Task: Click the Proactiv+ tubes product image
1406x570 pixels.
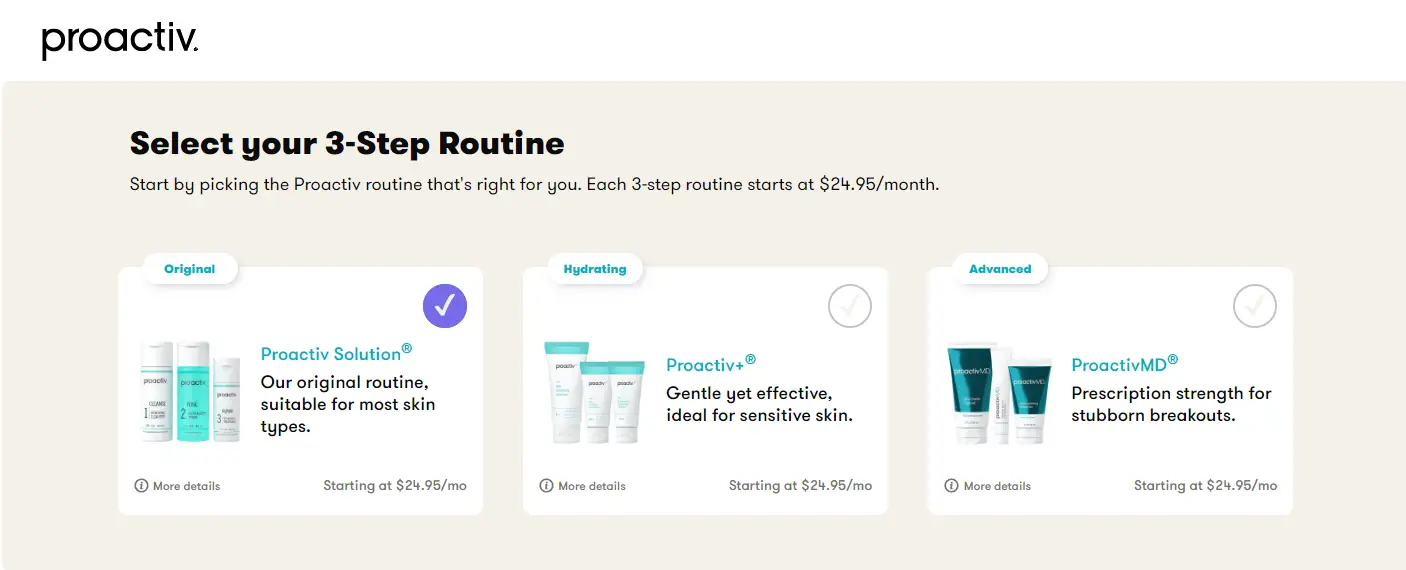Action: [x=594, y=393]
